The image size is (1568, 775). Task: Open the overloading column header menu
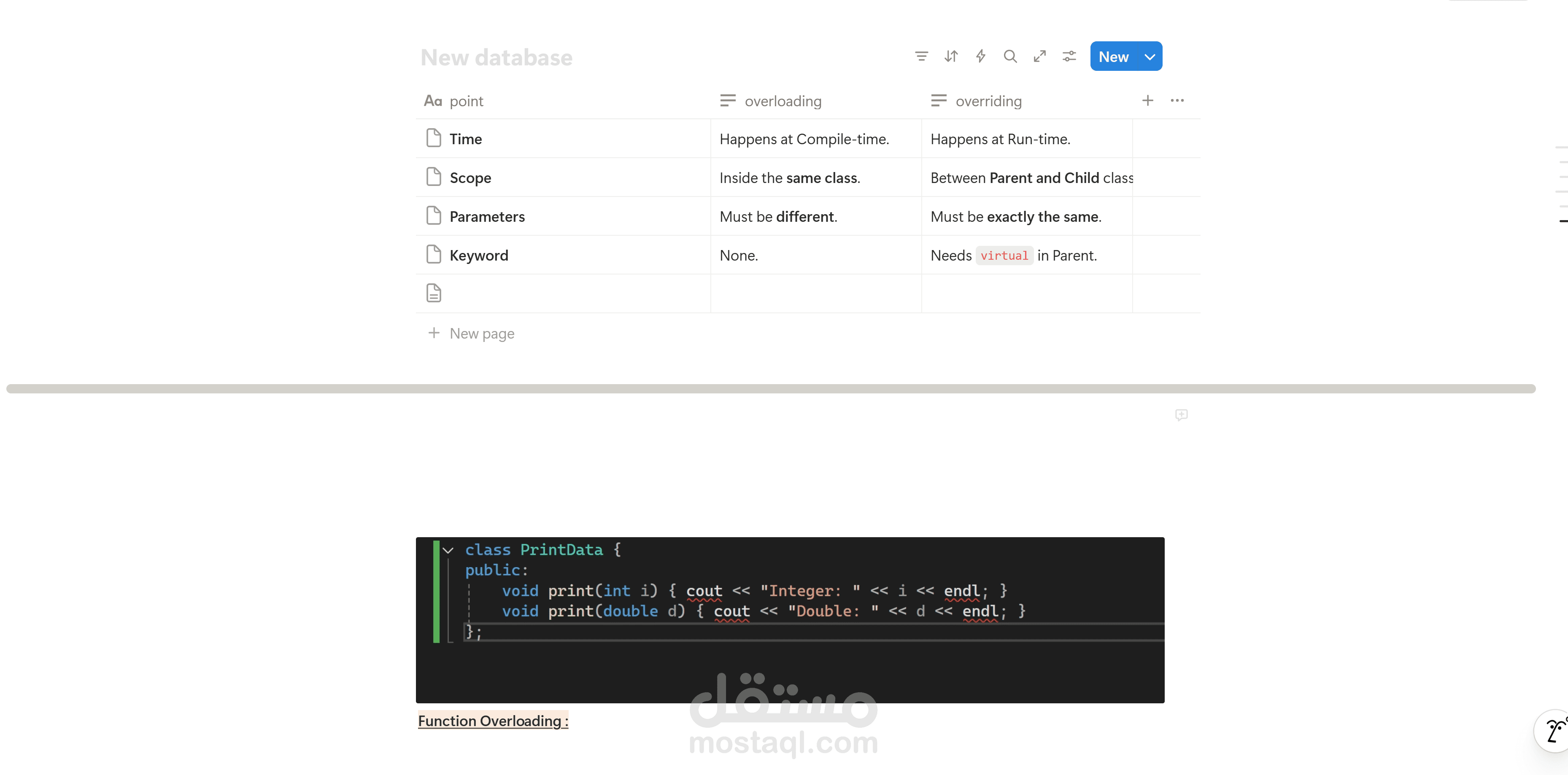pyautogui.click(x=783, y=101)
